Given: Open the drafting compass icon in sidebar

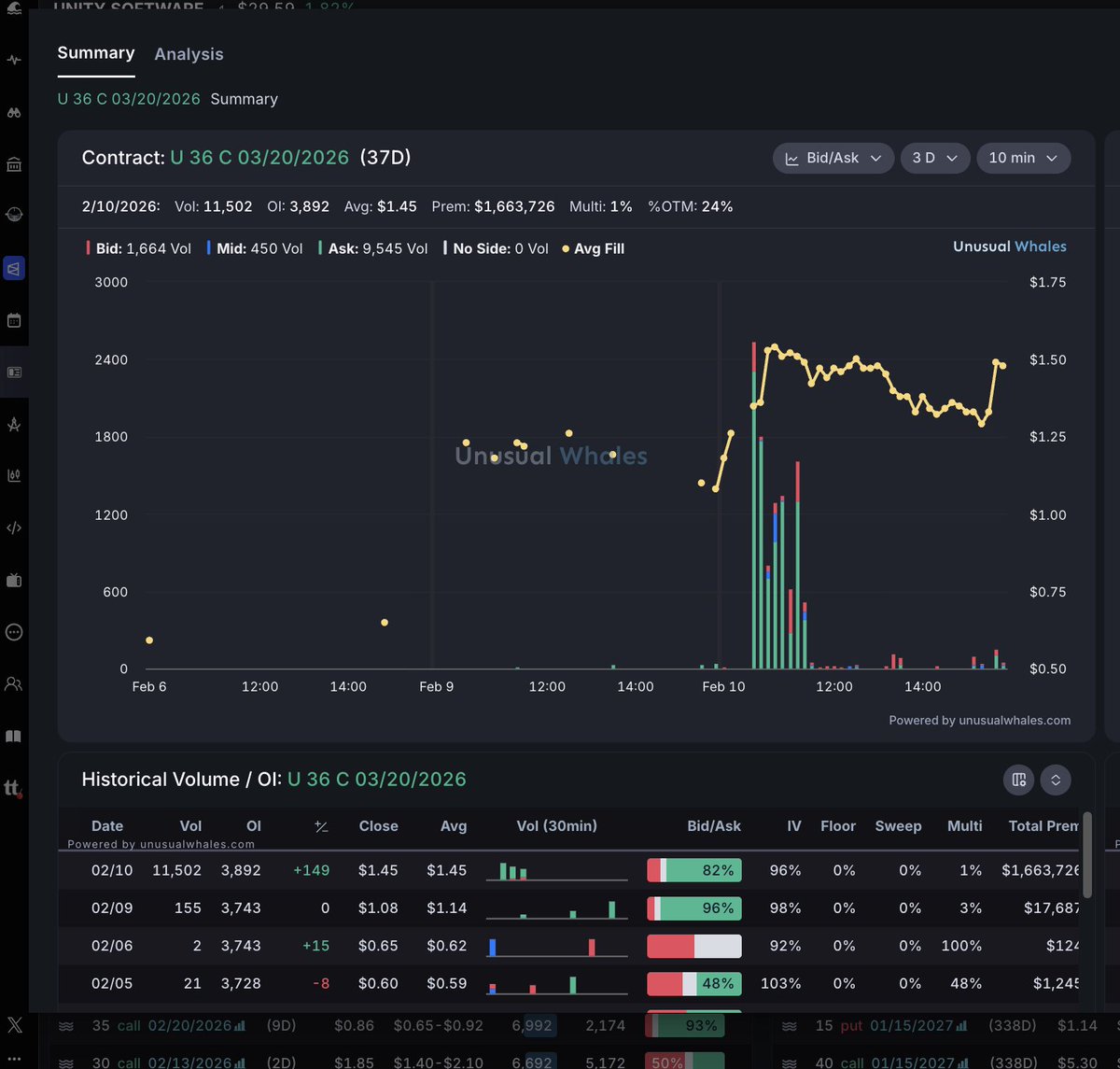Looking at the screenshot, I should [x=13, y=425].
